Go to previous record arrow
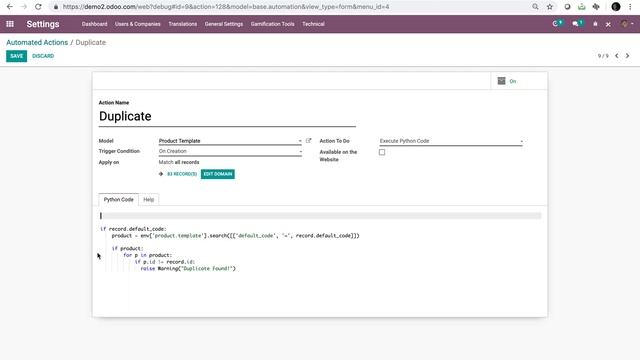This screenshot has width=640, height=360. tap(617, 56)
